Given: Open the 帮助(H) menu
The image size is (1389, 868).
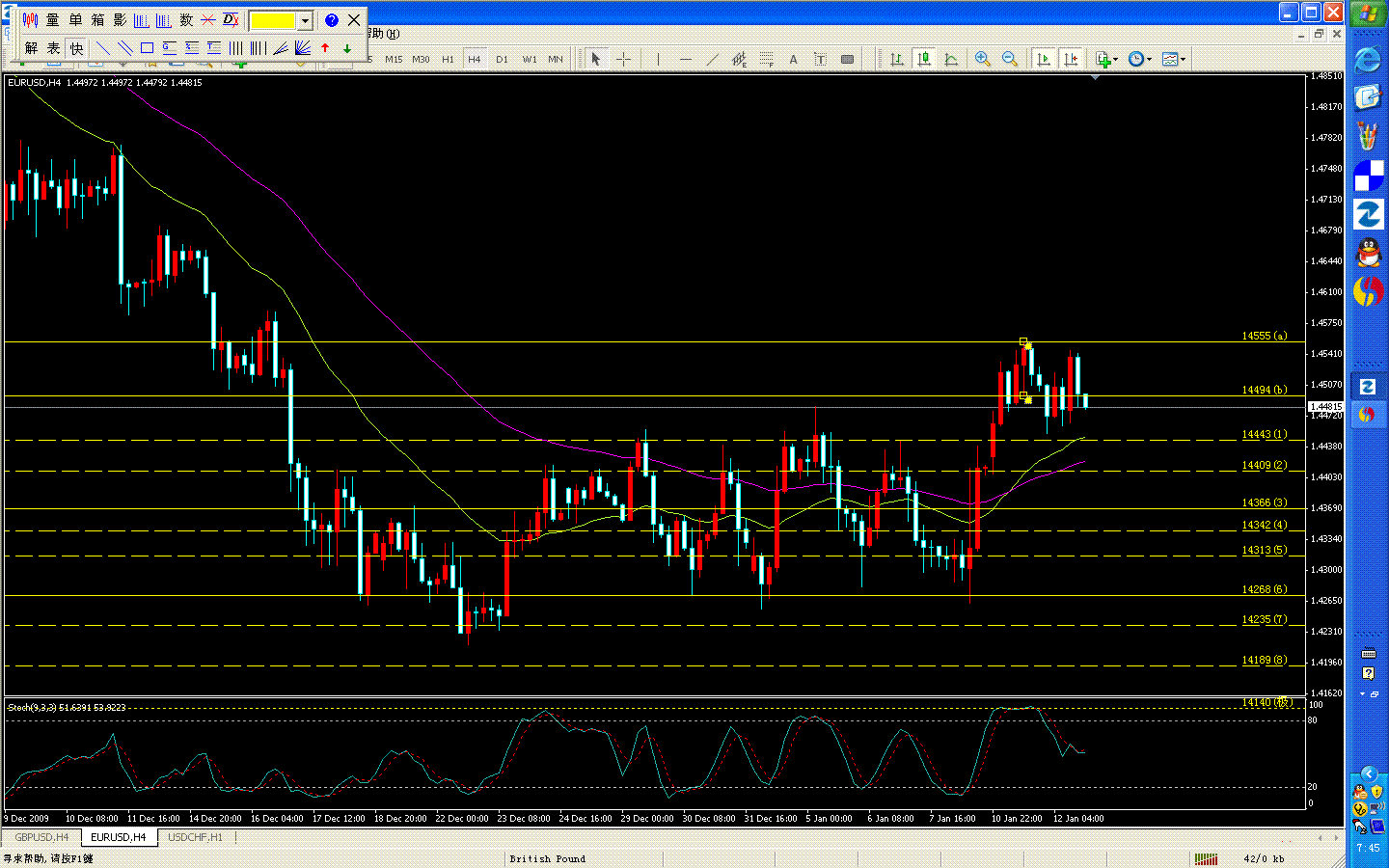Looking at the screenshot, I should tap(383, 34).
